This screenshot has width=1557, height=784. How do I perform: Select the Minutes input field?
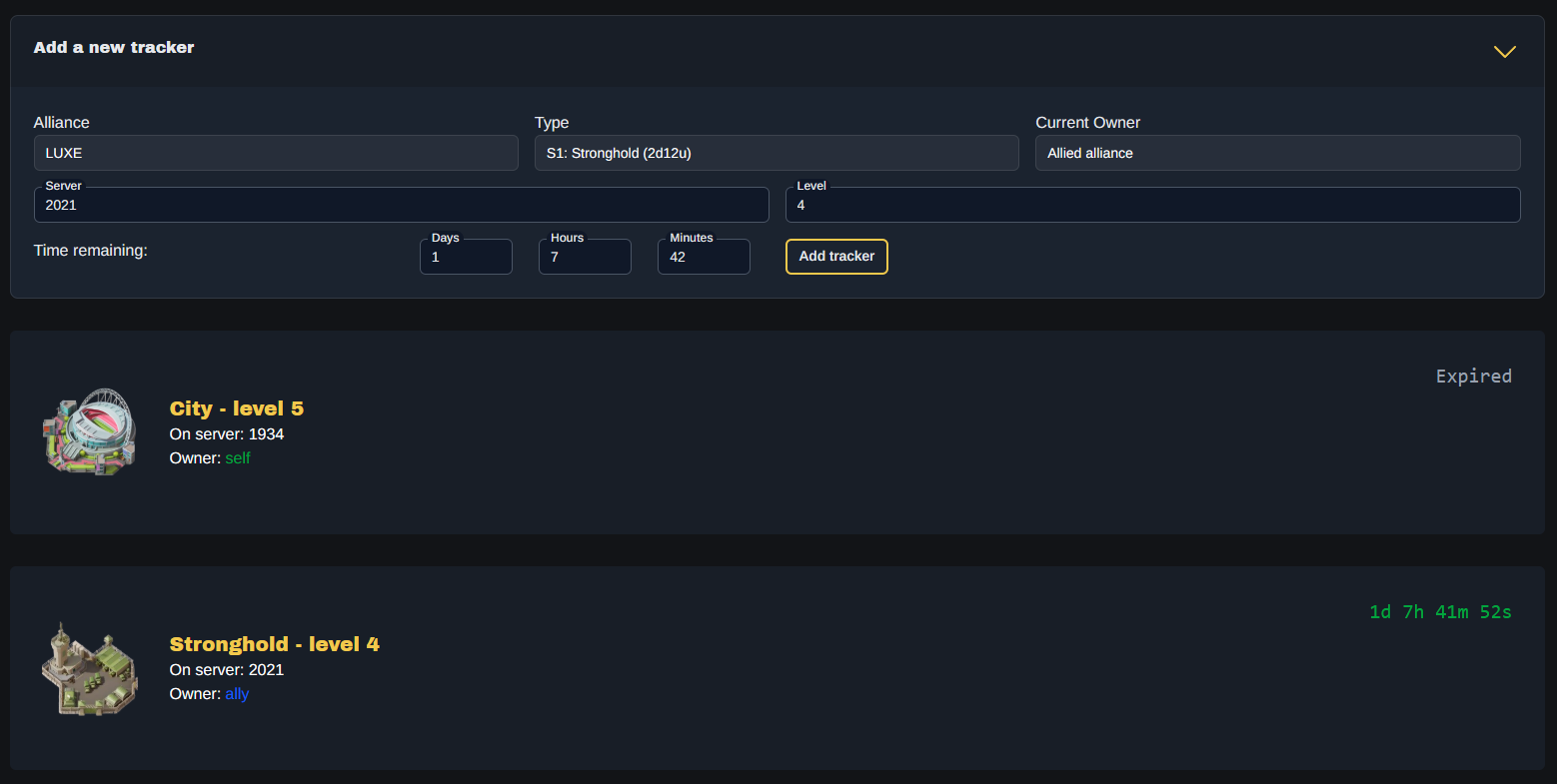pyautogui.click(x=704, y=257)
